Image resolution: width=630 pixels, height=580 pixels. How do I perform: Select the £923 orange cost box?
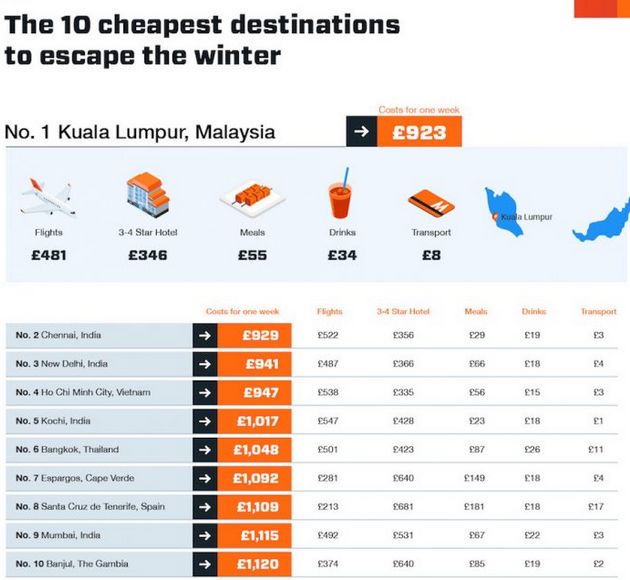coord(419,132)
